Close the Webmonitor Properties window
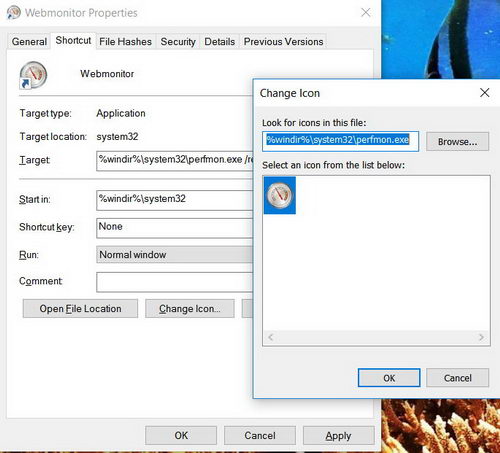Screen dimensions: 500x453 [366, 13]
